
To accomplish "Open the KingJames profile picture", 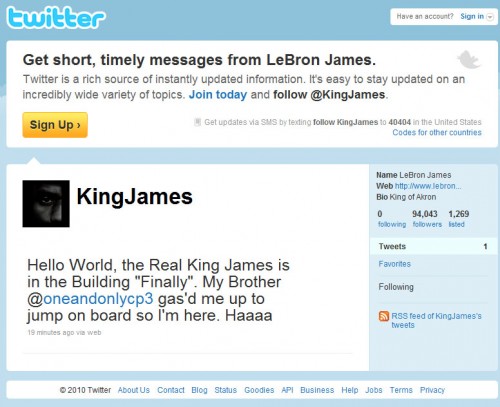I will pyautogui.click(x=46, y=204).
